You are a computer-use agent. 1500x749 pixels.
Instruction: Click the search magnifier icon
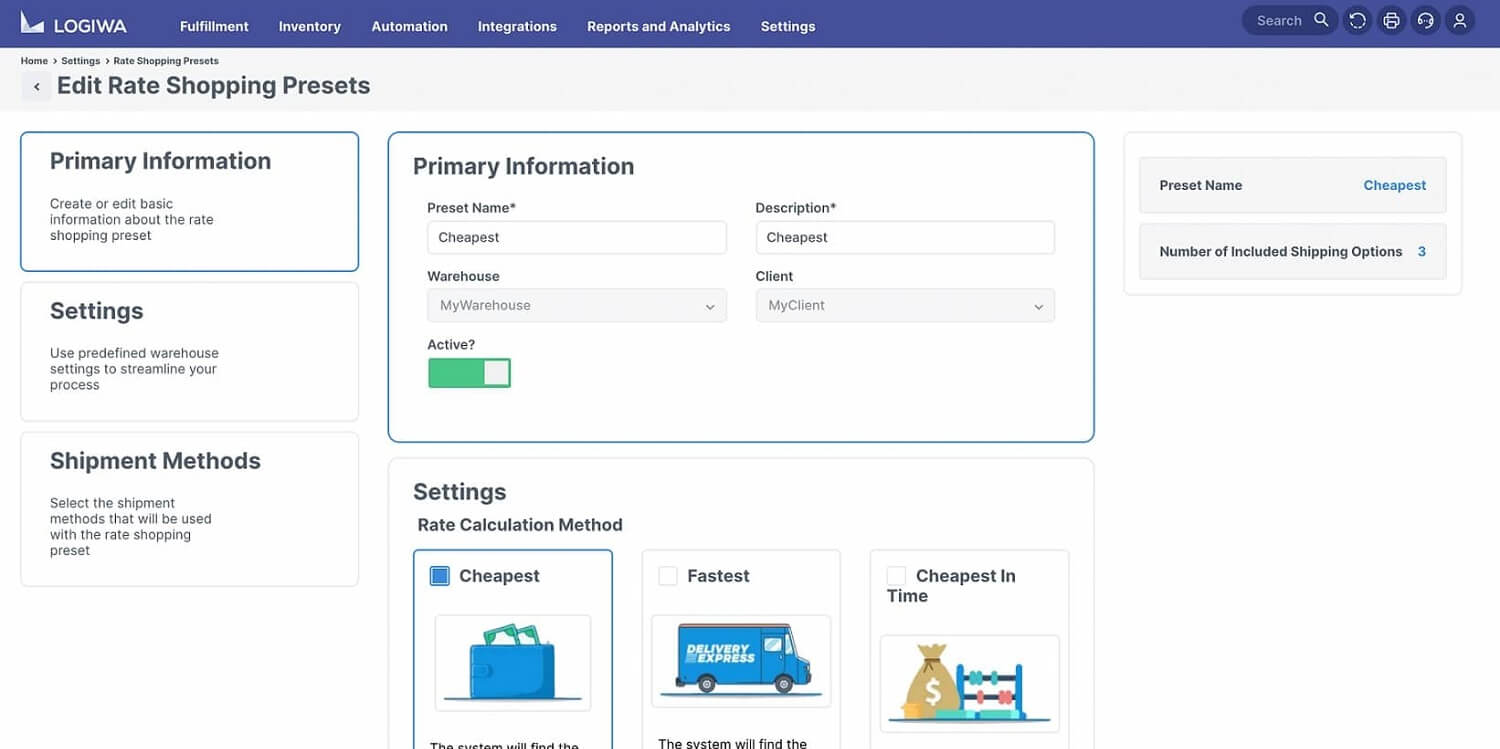1321,20
